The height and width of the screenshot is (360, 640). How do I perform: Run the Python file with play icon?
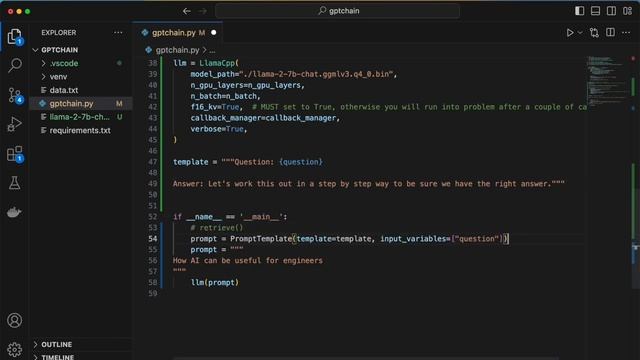coord(570,33)
